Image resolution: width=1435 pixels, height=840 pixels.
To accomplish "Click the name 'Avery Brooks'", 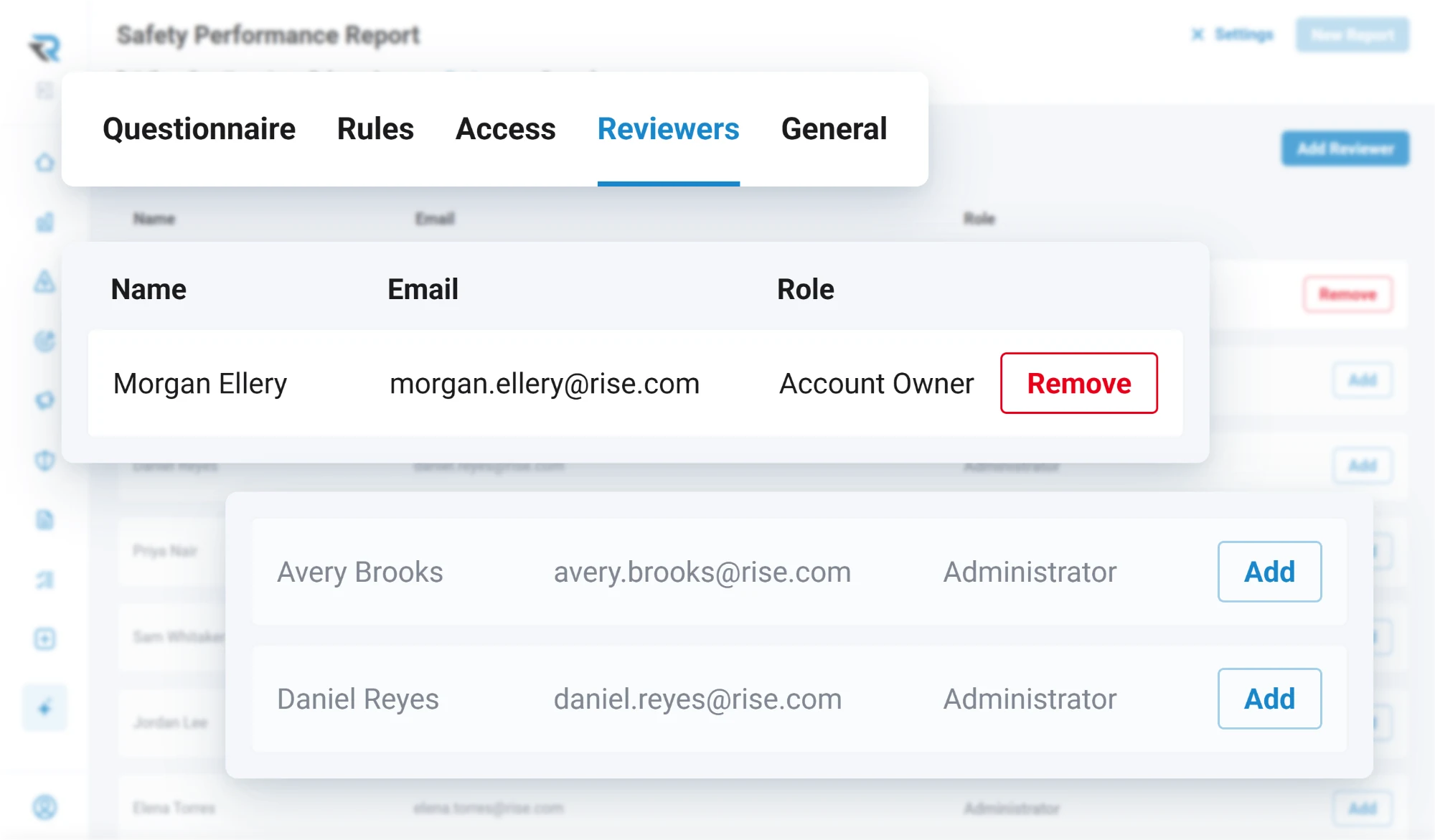I will coord(360,572).
